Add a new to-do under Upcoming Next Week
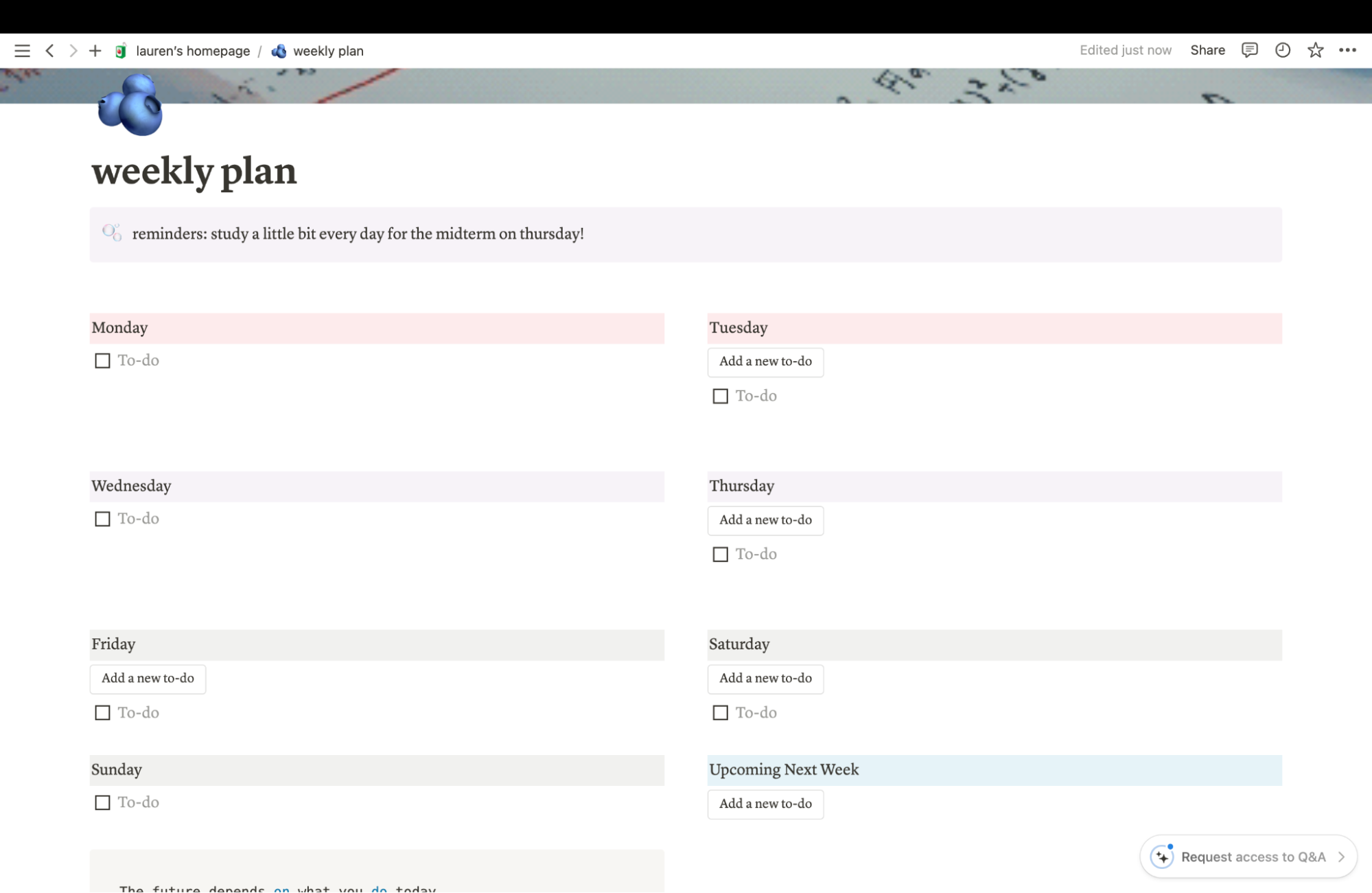 click(765, 804)
